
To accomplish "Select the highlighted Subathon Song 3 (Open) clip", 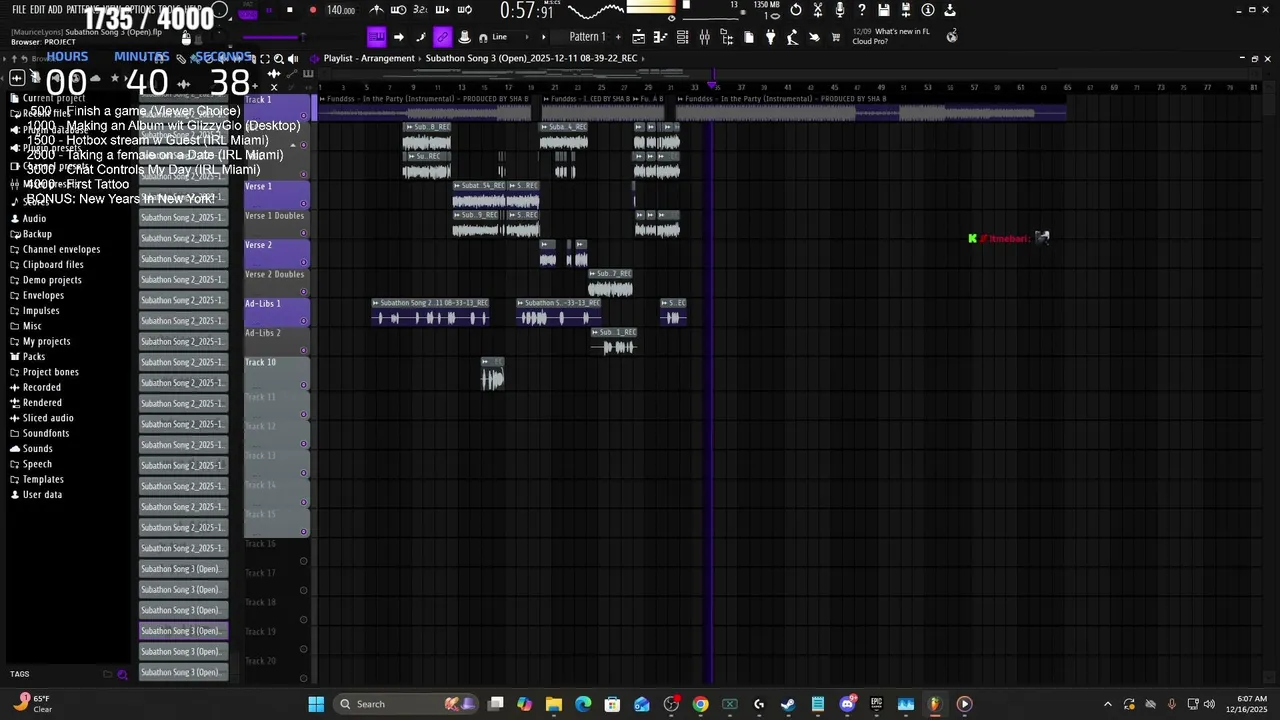I will tap(183, 631).
